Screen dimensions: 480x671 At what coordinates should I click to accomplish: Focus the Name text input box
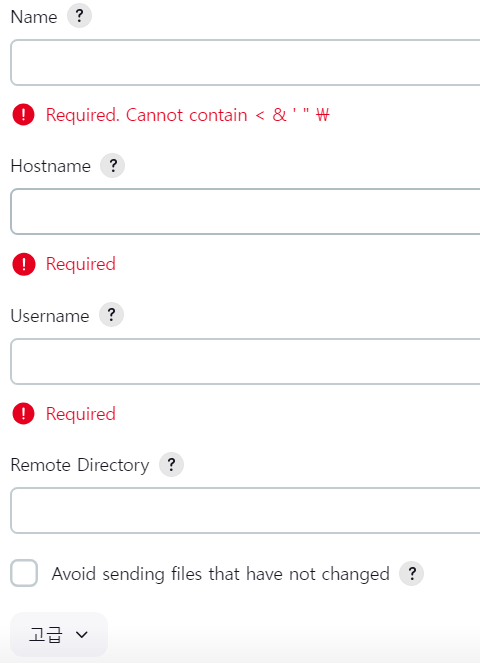tap(245, 62)
